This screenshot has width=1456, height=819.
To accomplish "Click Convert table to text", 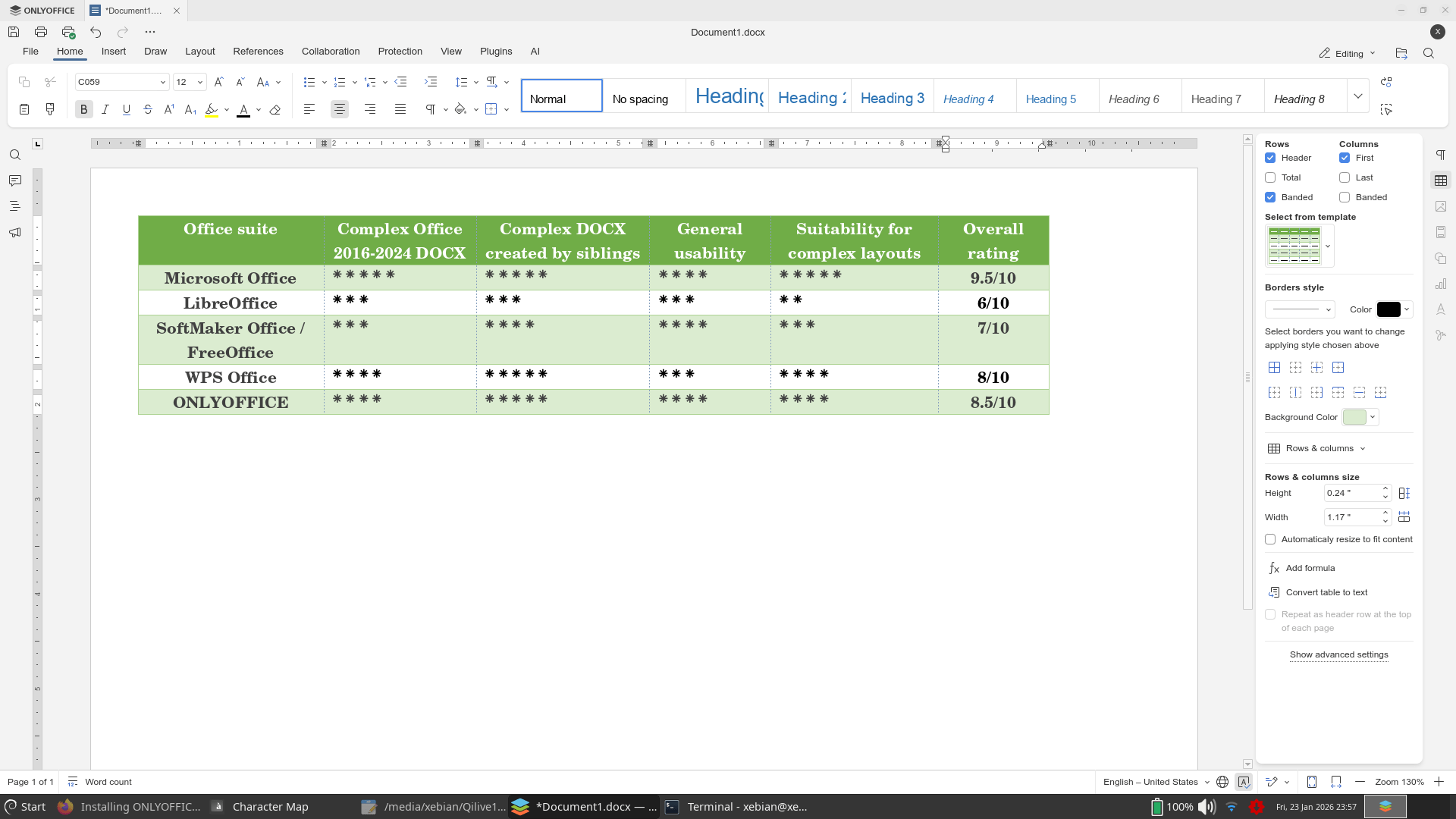I will tap(1326, 592).
